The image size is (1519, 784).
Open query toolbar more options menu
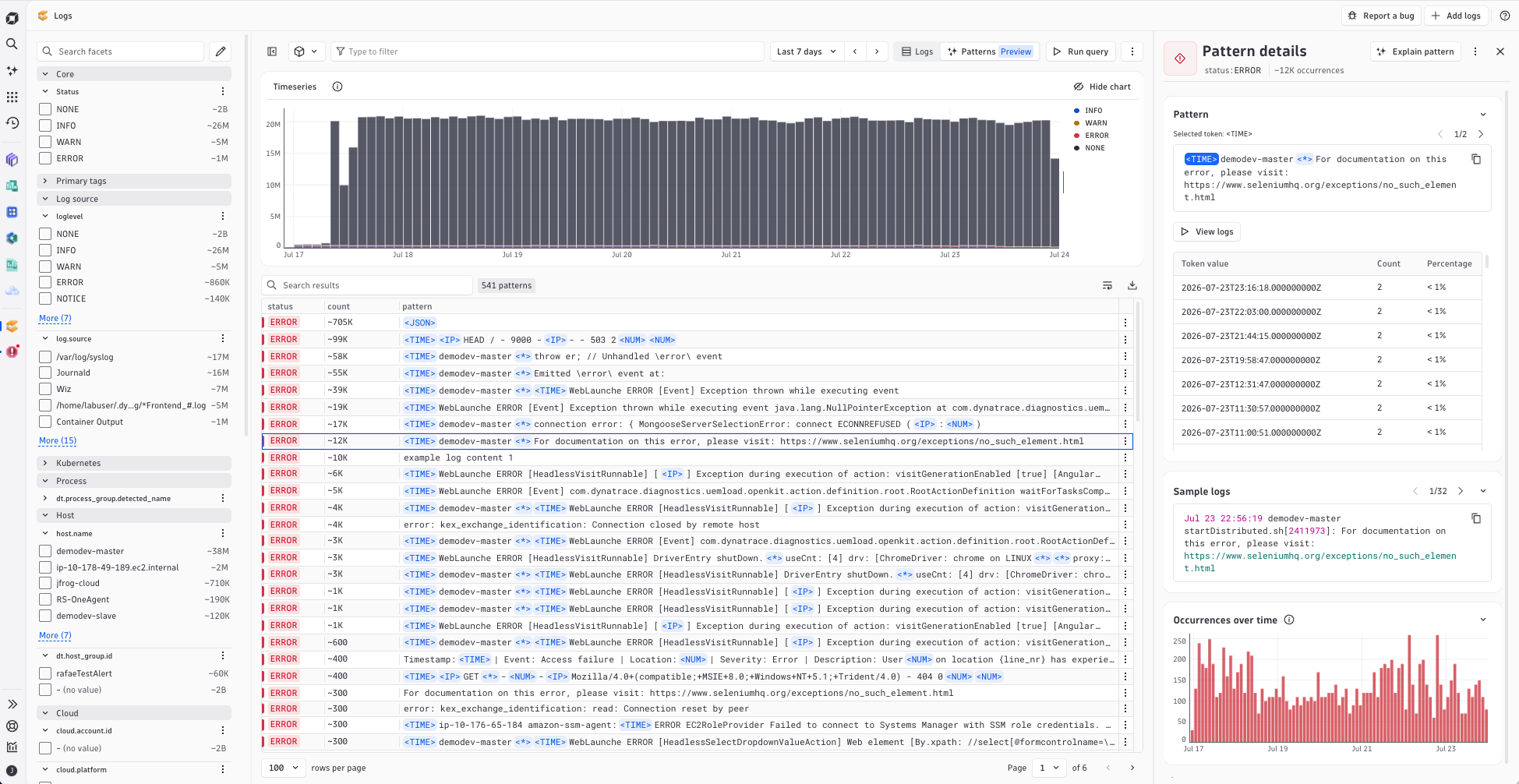1132,51
